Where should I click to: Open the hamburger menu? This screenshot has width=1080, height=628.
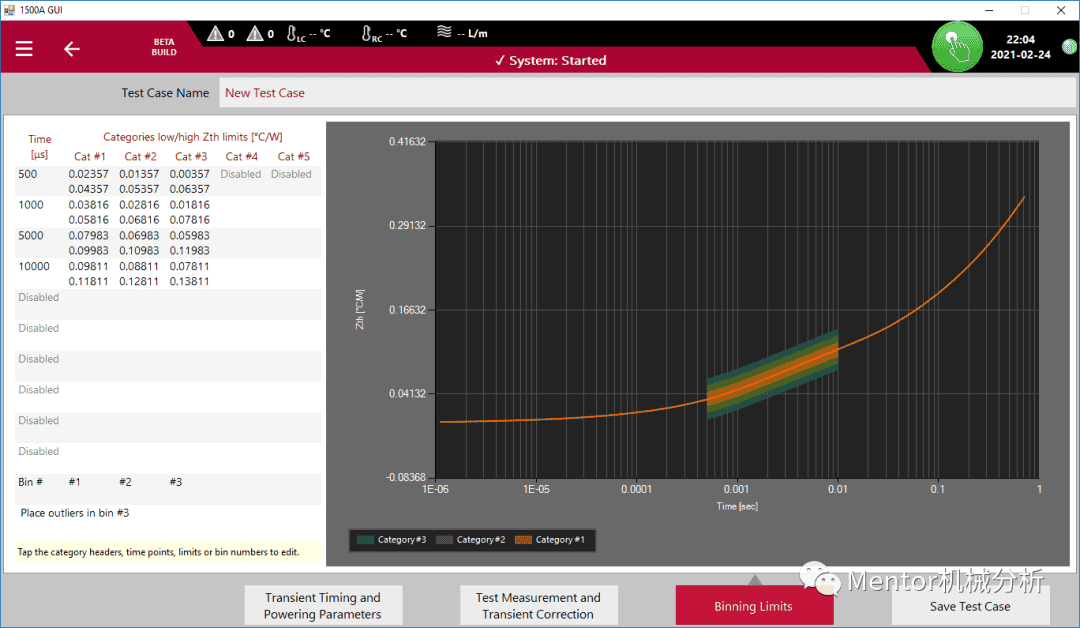point(24,49)
